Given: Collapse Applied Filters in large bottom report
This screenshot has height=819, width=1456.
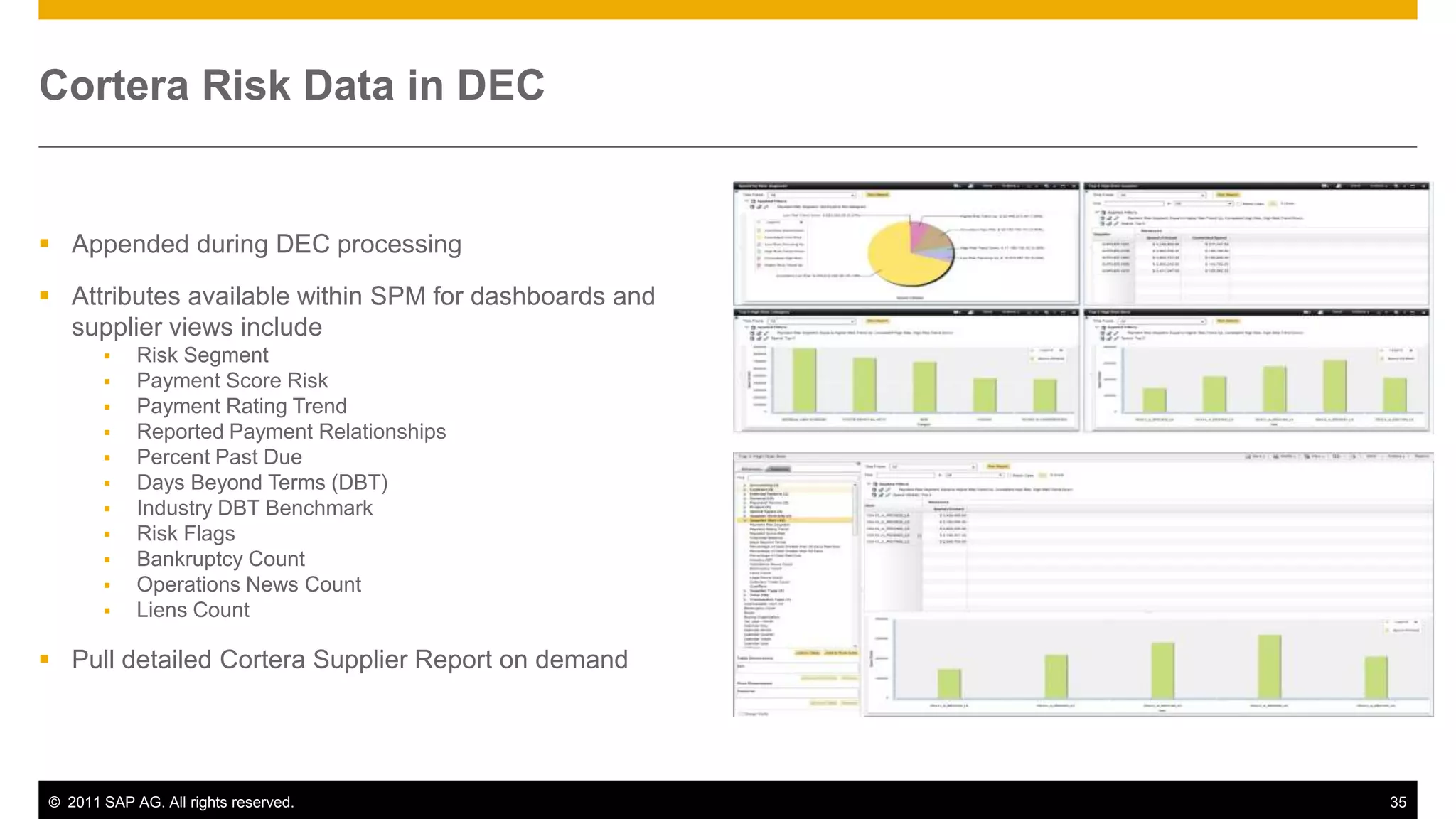Looking at the screenshot, I should [x=869, y=483].
